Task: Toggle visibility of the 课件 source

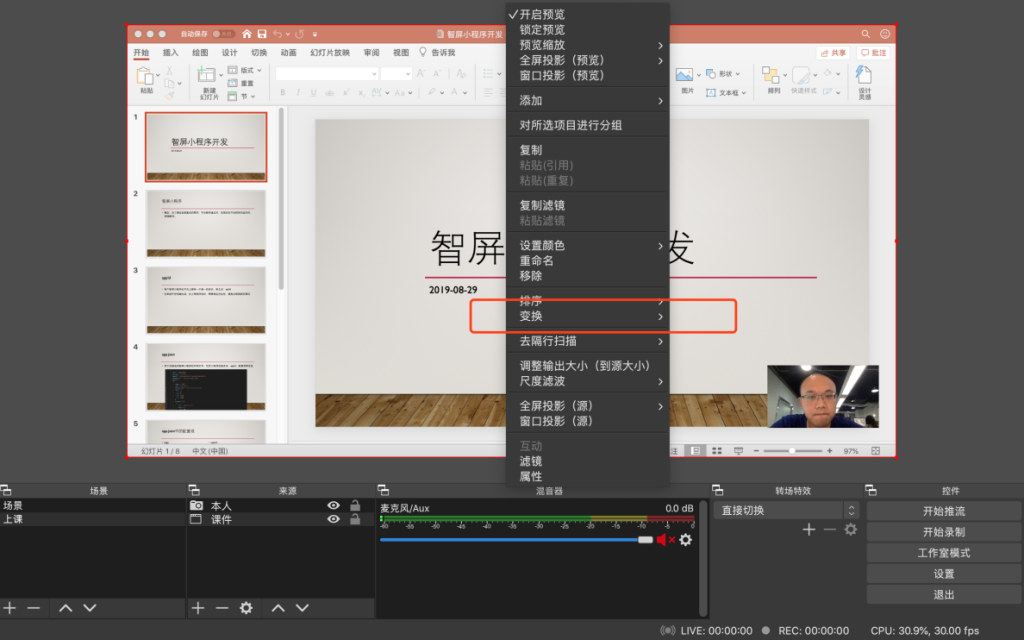Action: pos(334,520)
